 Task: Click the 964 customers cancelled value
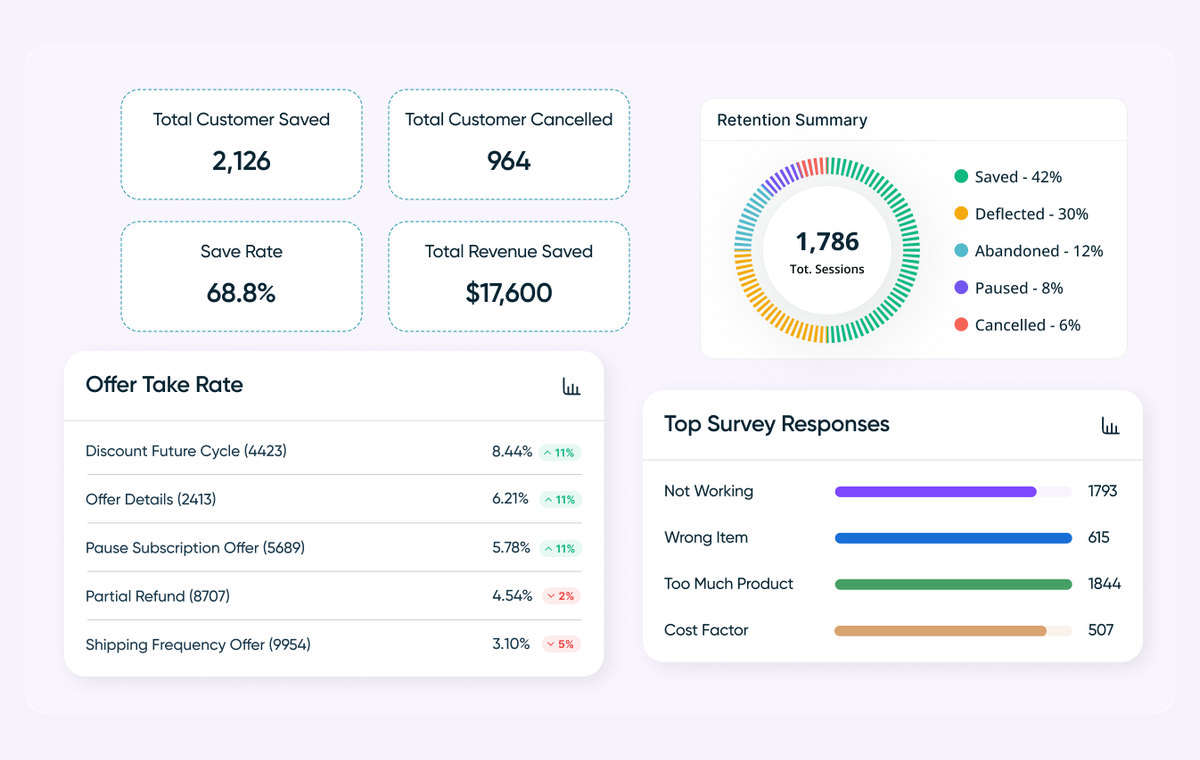[x=509, y=161]
